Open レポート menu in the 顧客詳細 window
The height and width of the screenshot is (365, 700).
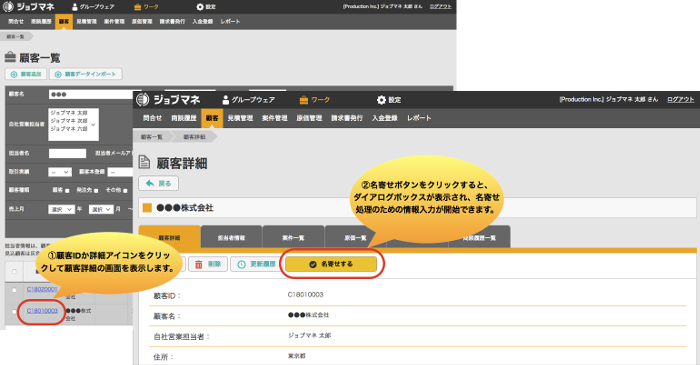419,118
